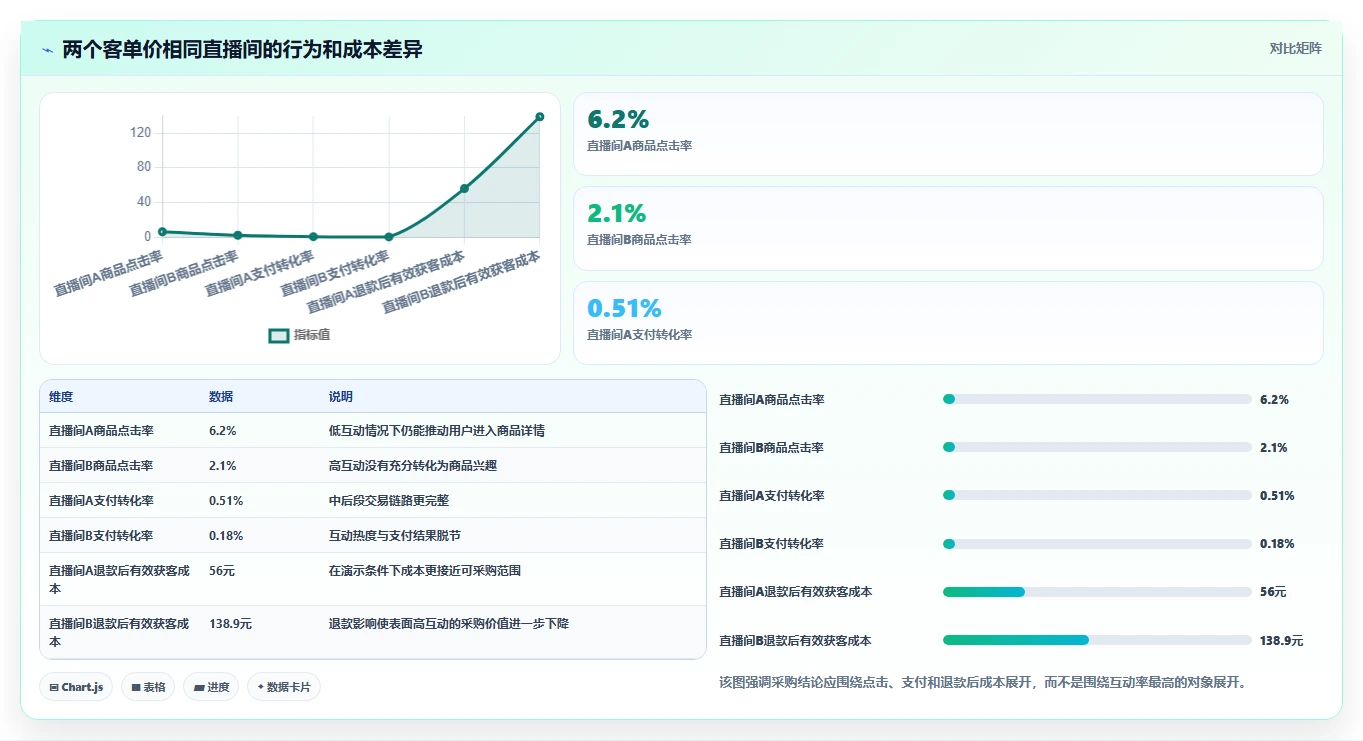Click the progress bar for 直播间B退款后有效获客成本
The height and width of the screenshot is (741, 1363).
pos(1097,640)
